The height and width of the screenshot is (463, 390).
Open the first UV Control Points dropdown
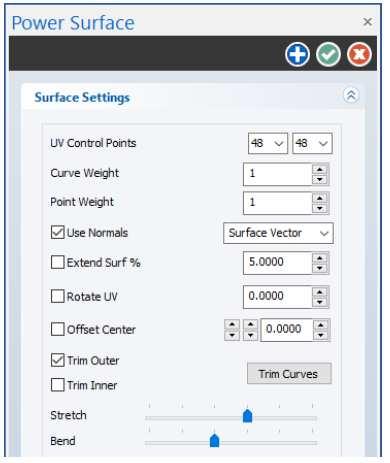point(268,143)
